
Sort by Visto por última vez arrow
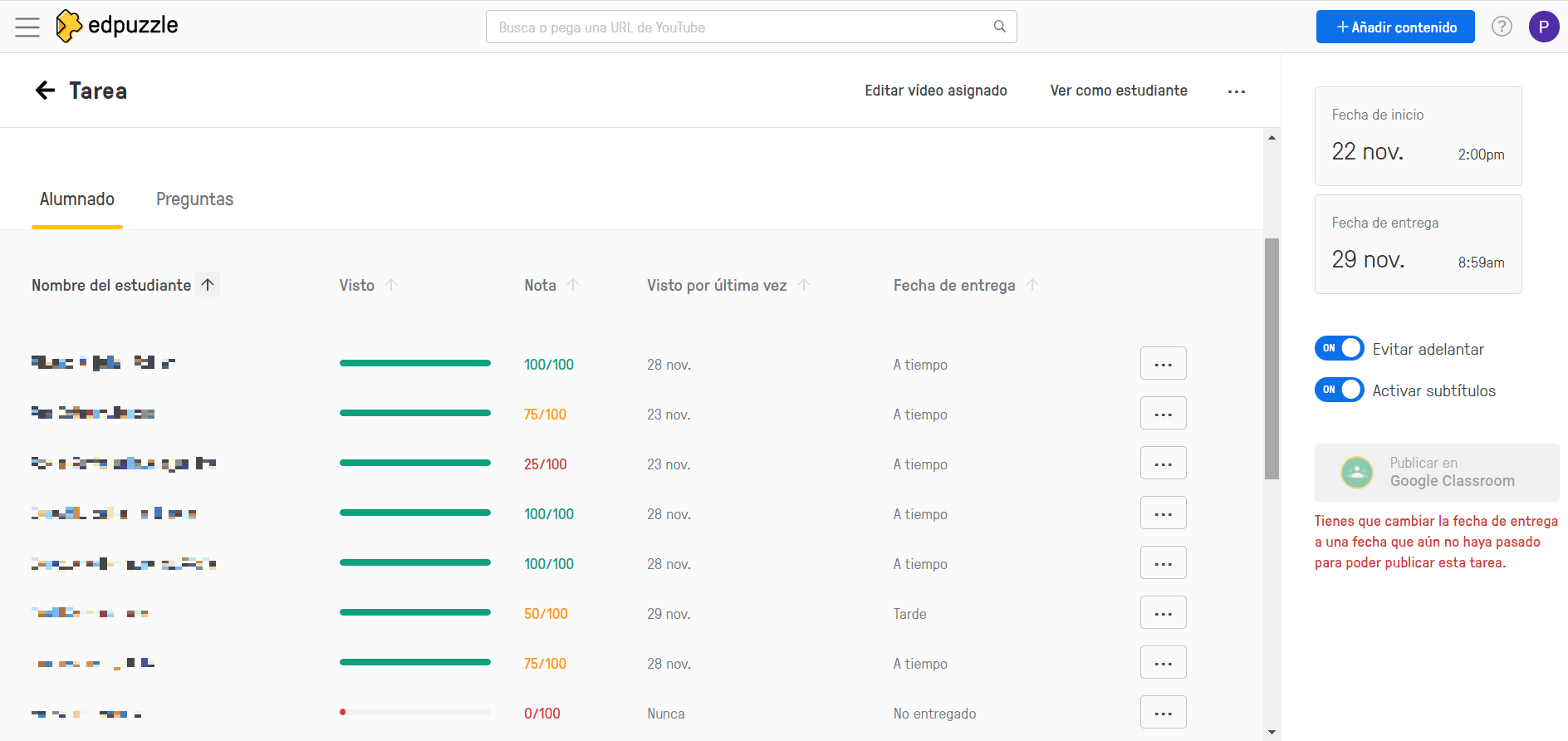click(804, 285)
